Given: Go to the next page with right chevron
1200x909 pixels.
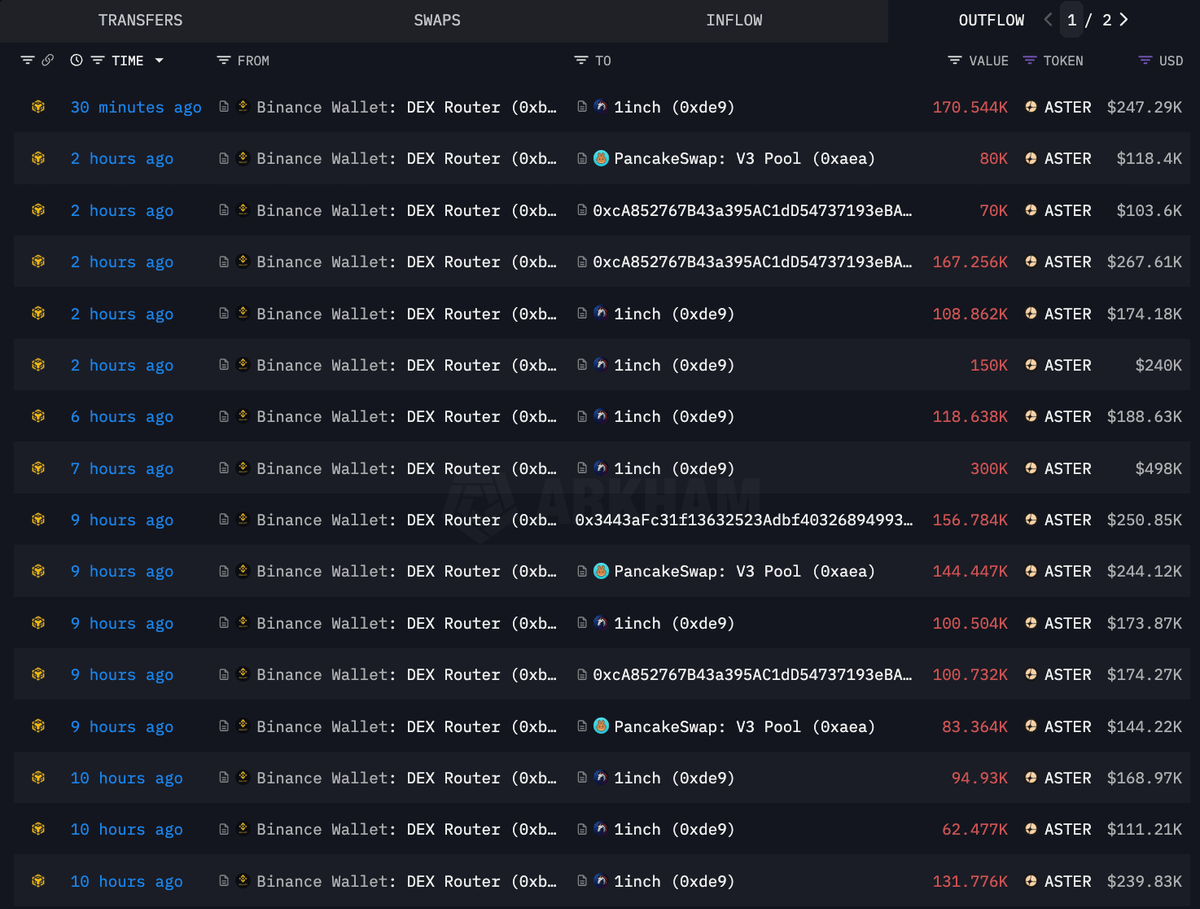Looking at the screenshot, I should (x=1124, y=20).
